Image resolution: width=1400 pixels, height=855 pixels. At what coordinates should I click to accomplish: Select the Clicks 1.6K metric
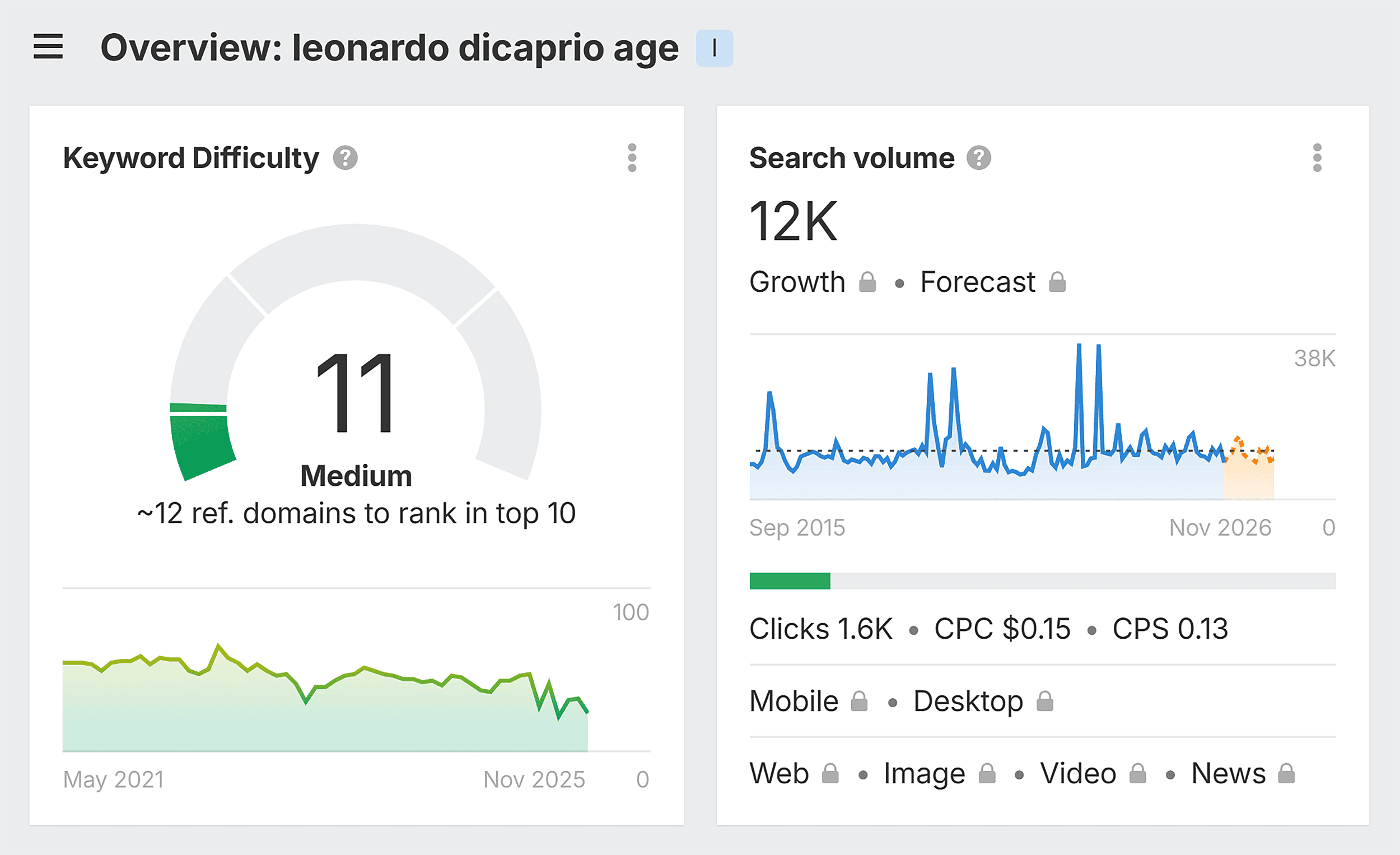tap(821, 629)
